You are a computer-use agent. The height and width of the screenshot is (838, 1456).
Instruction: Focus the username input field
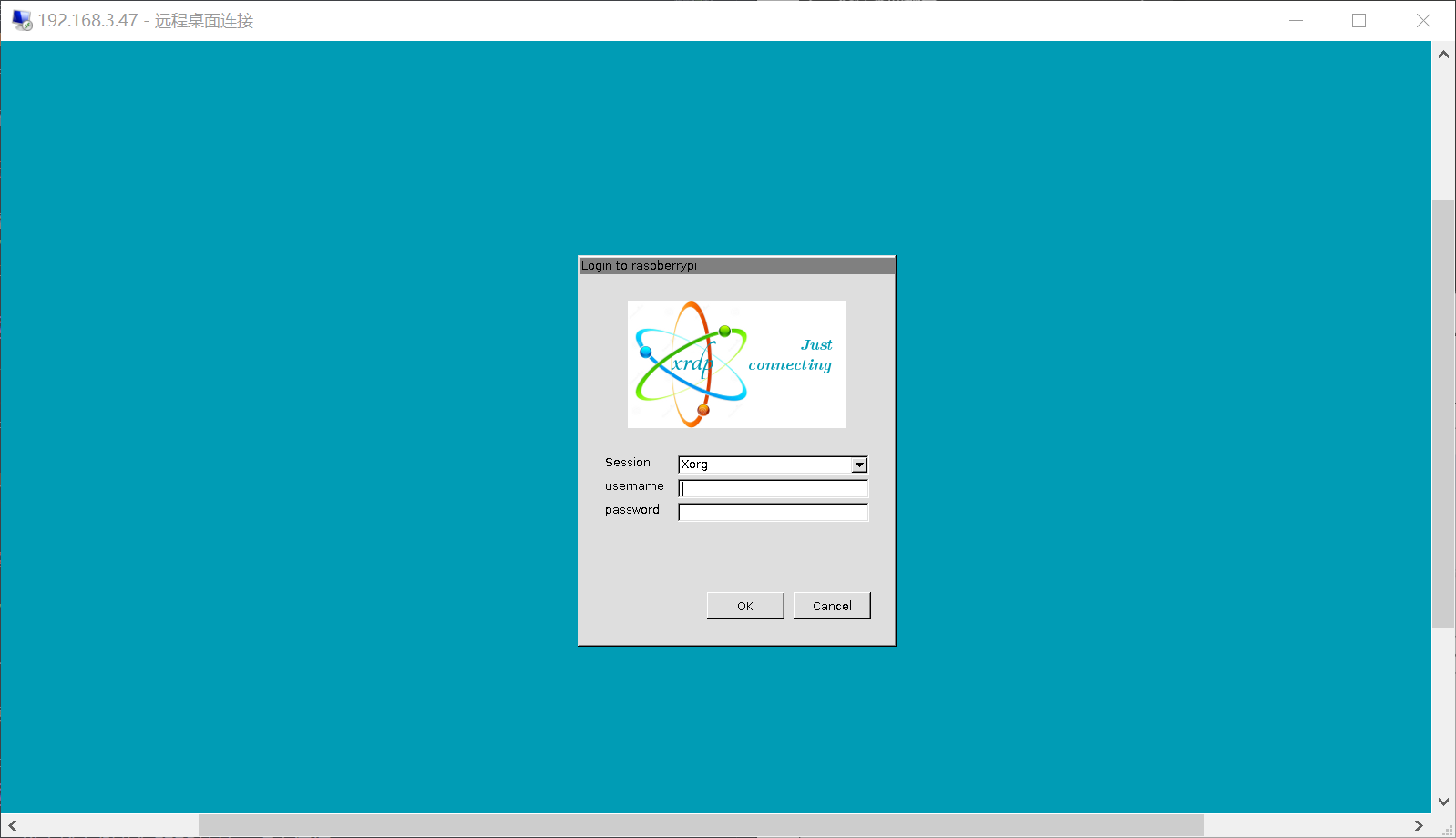[773, 488]
